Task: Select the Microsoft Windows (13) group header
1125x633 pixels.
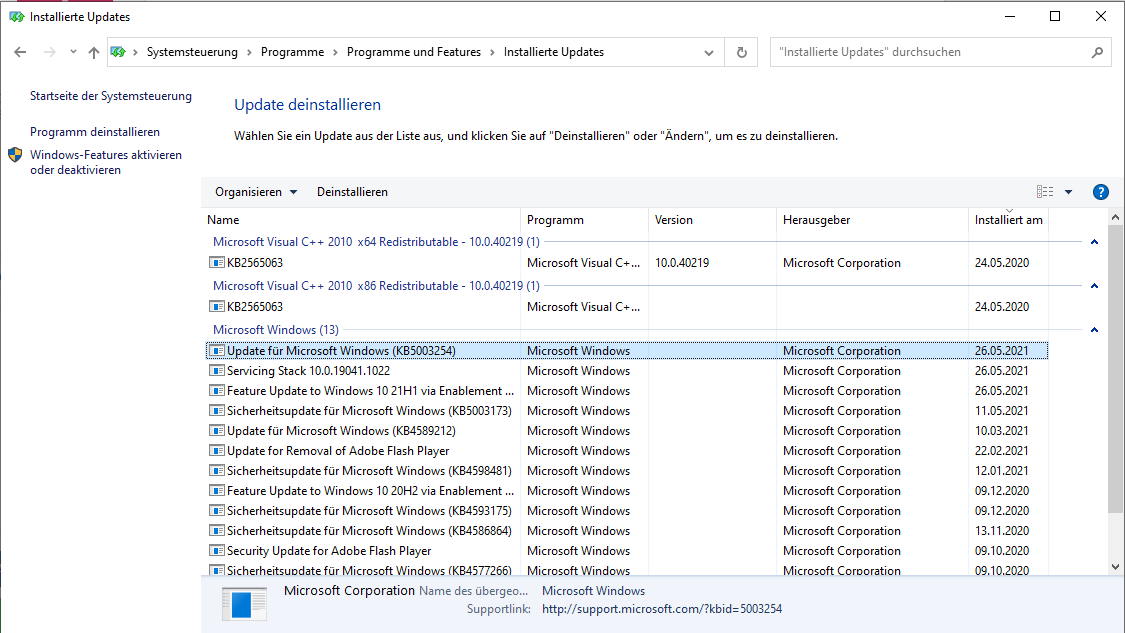Action: (x=276, y=329)
